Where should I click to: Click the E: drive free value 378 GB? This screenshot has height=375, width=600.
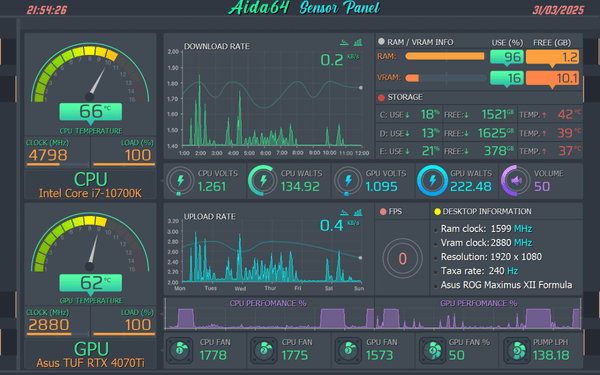(499, 151)
